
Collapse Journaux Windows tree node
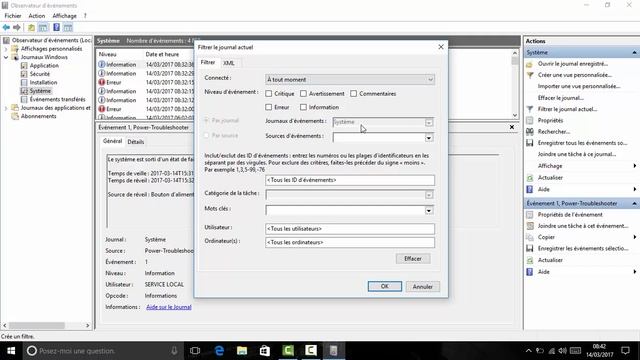pyautogui.click(x=6, y=57)
